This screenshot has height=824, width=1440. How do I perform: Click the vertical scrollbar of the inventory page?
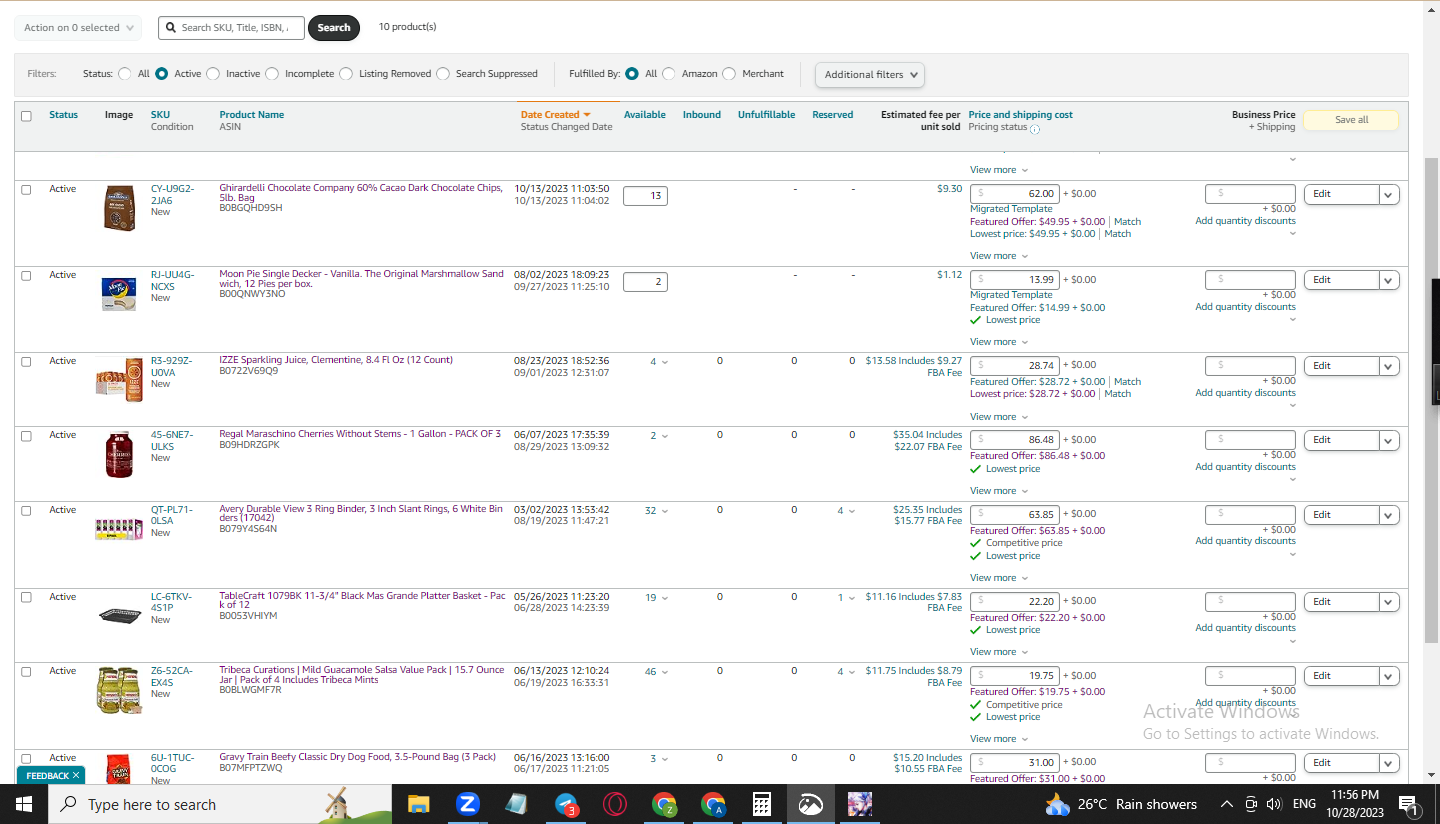tap(1431, 400)
